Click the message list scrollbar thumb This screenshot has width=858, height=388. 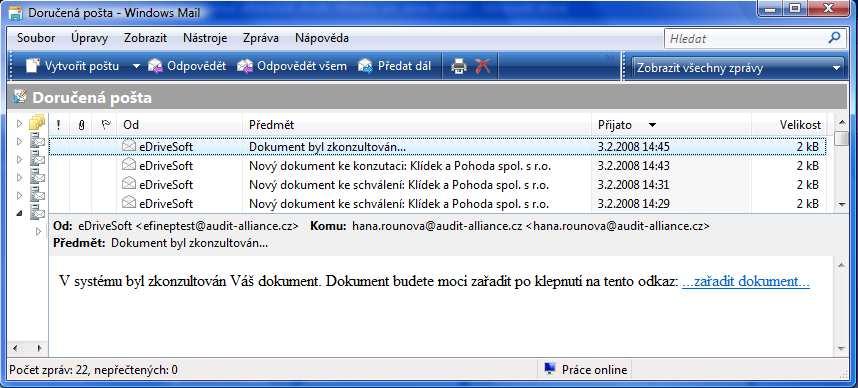pos(842,137)
